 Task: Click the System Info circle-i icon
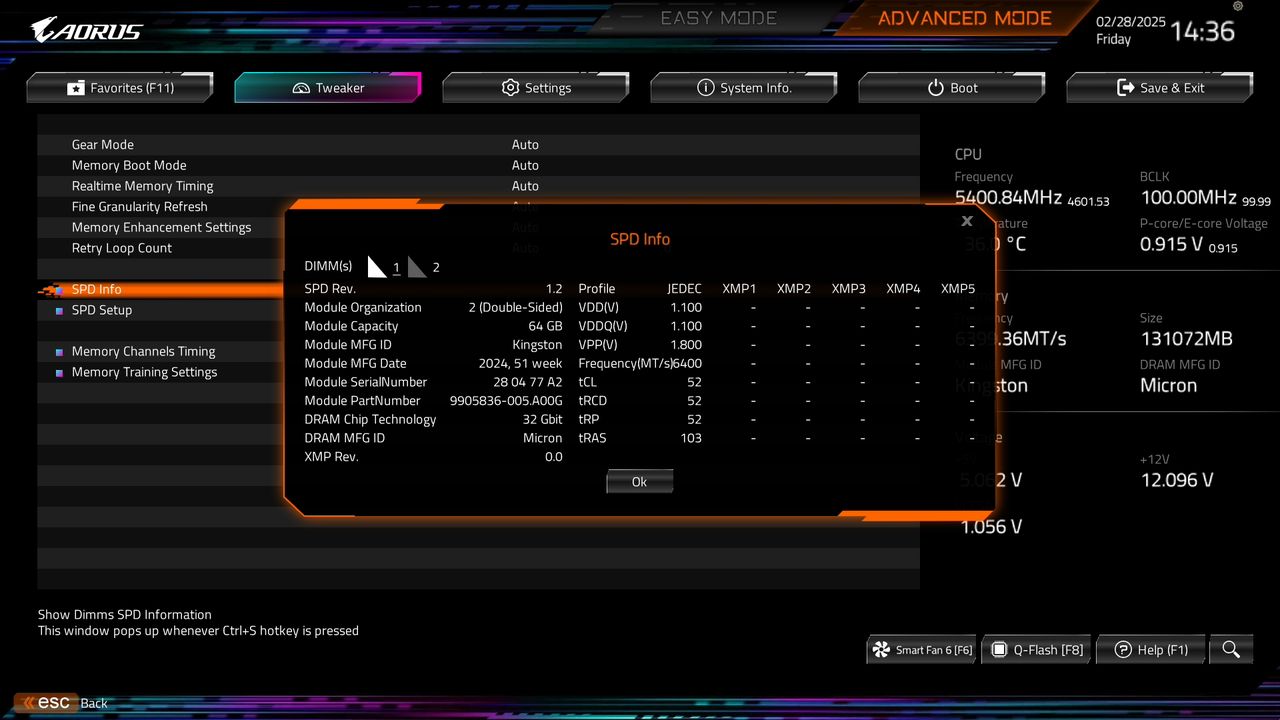click(x=706, y=88)
